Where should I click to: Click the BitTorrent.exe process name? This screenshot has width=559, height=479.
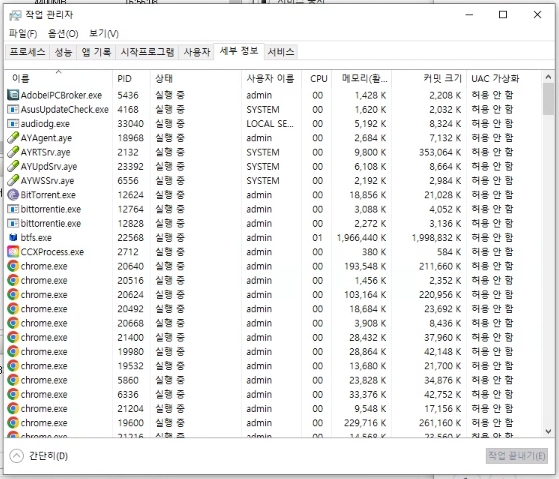[48, 195]
